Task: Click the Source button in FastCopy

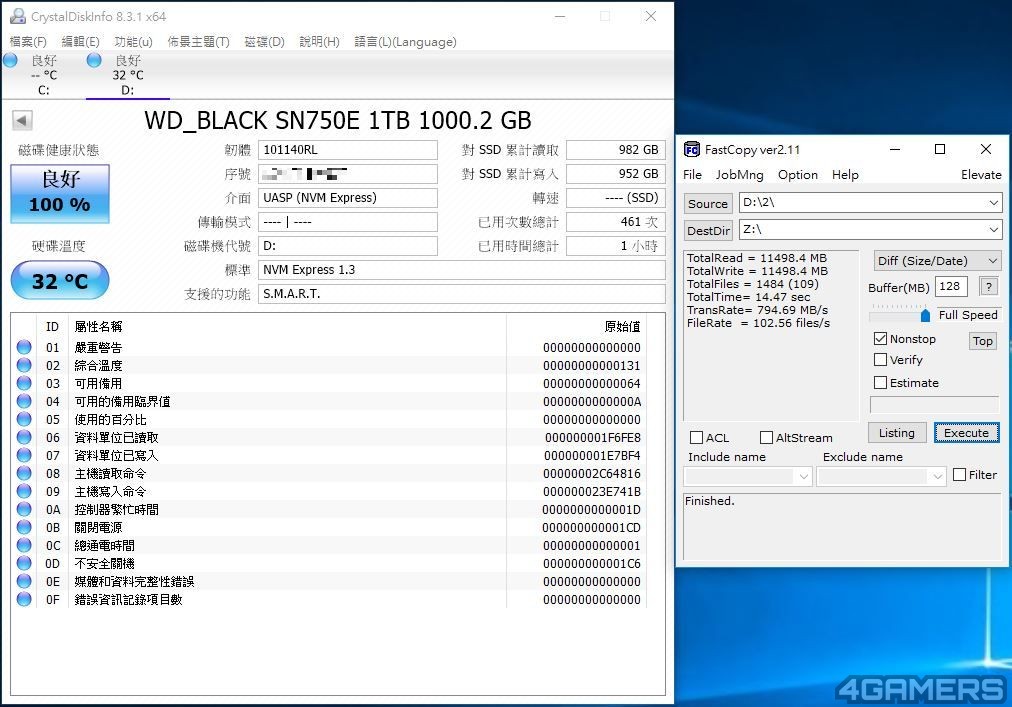Action: pyautogui.click(x=708, y=203)
